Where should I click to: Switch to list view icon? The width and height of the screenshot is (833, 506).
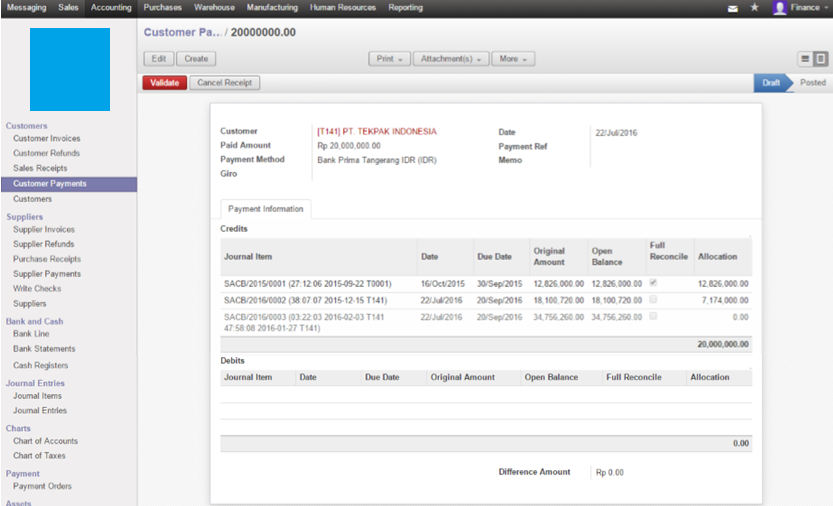805,59
